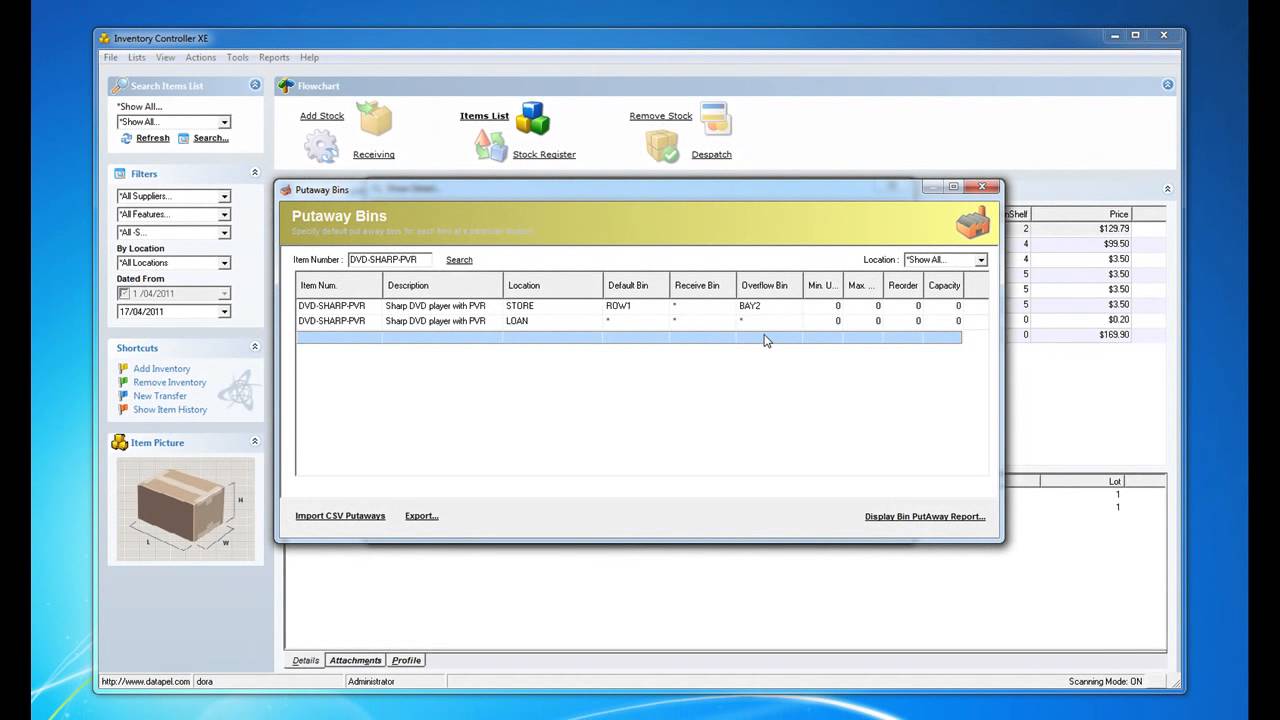1280x720 pixels.
Task: Click the Refresh icon in Search panel
Action: point(127,138)
